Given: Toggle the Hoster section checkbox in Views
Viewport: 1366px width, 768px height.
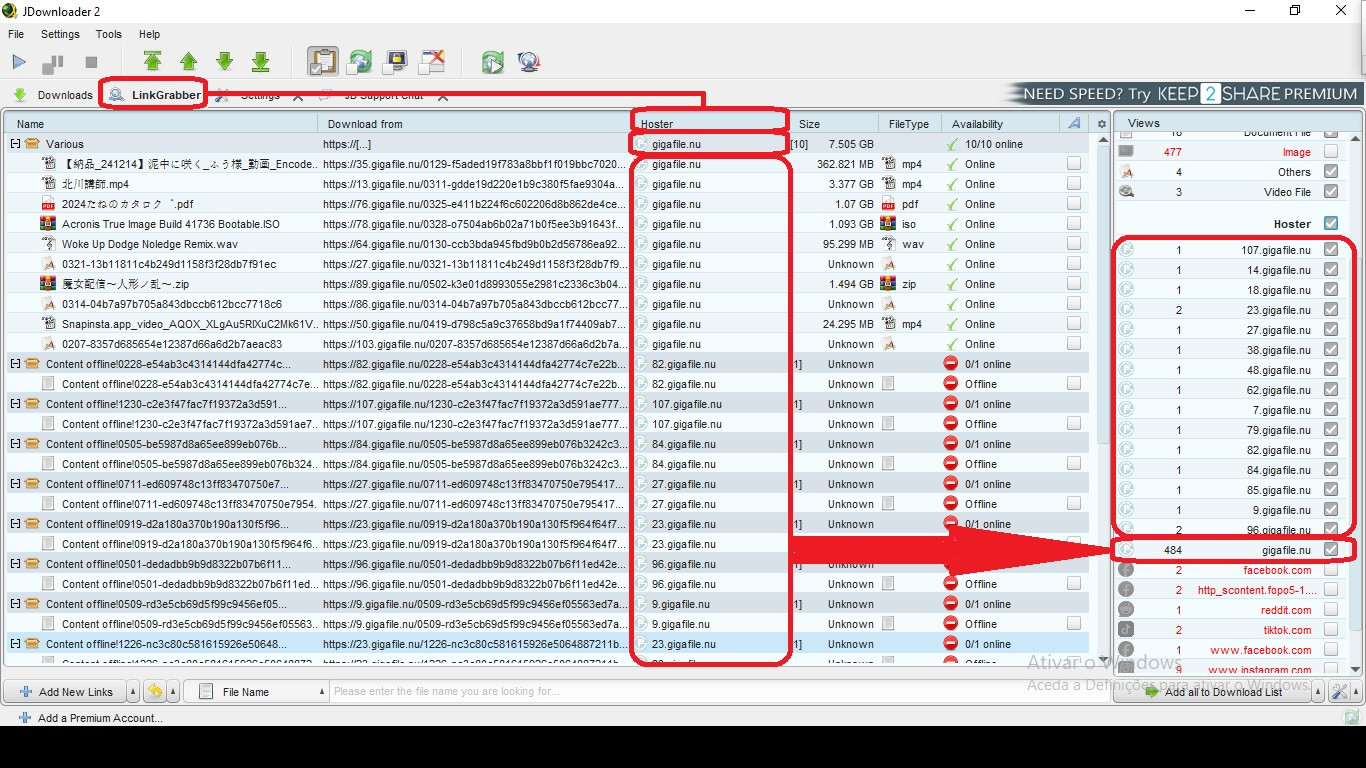Looking at the screenshot, I should [x=1330, y=223].
